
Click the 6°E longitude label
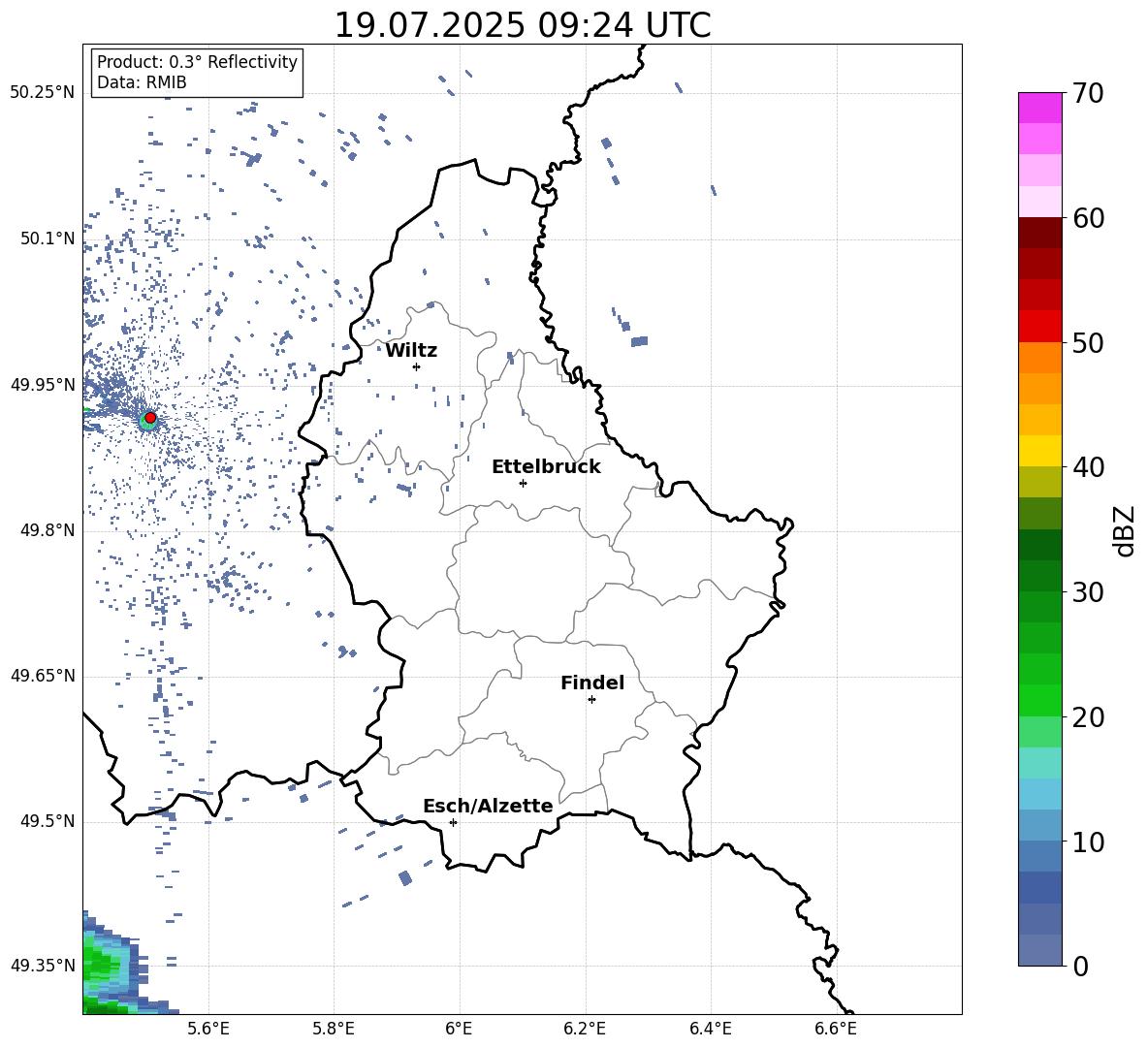pyautogui.click(x=459, y=1029)
